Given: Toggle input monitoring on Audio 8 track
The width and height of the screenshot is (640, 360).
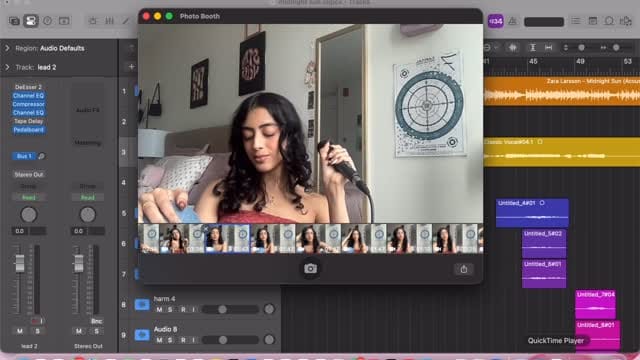Looking at the screenshot, I should tap(193, 340).
